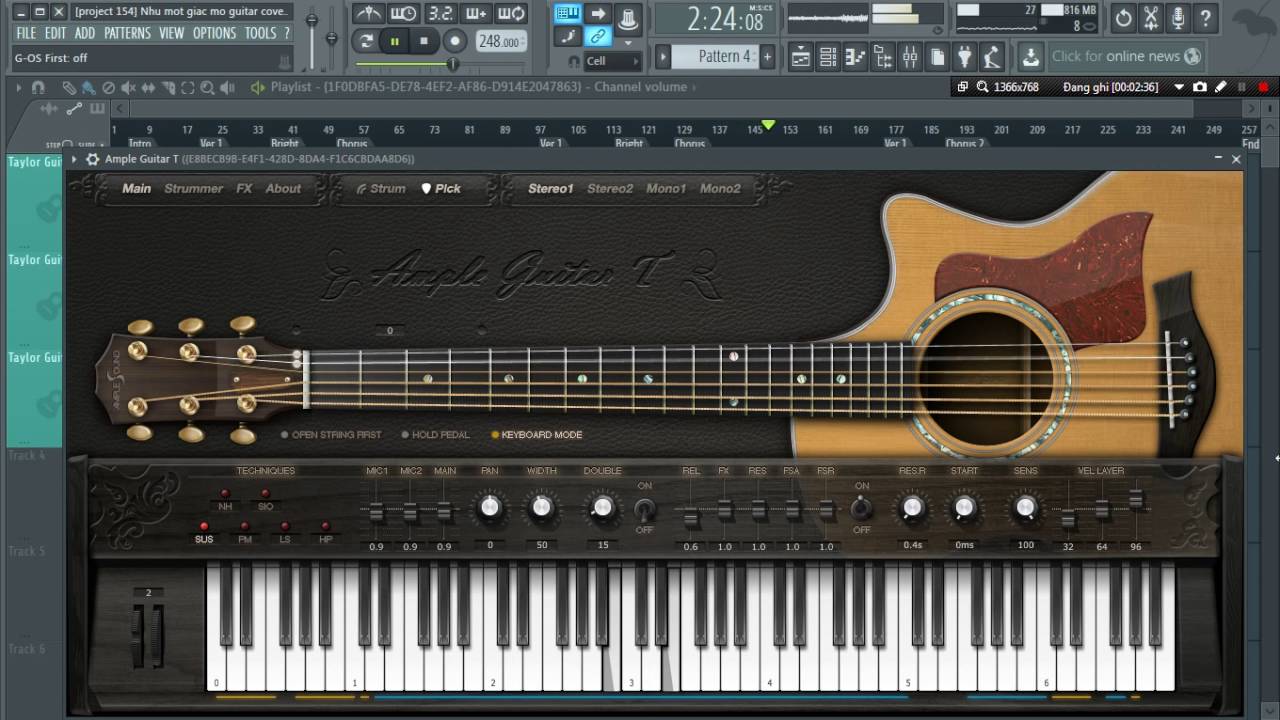This screenshot has height=720, width=1280.
Task: Expand the playlist options menu arrow
Action: 19,87
